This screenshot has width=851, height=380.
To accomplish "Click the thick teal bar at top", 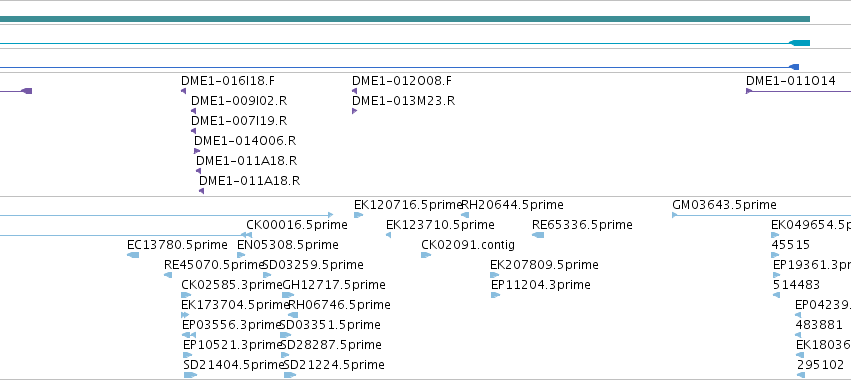I will tap(405, 19).
